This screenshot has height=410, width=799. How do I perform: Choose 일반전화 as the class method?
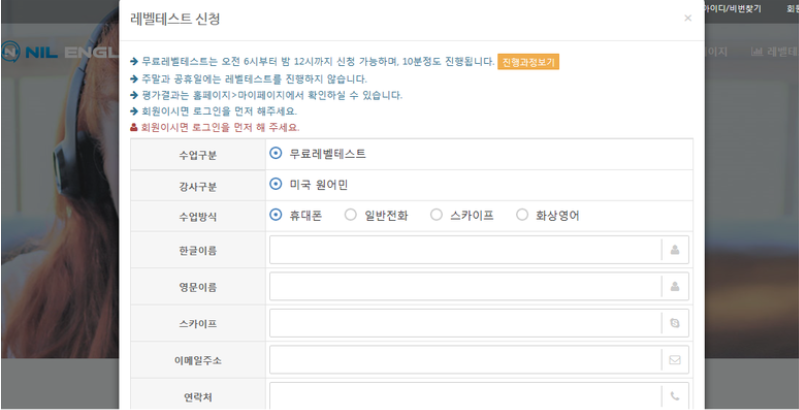(x=350, y=215)
